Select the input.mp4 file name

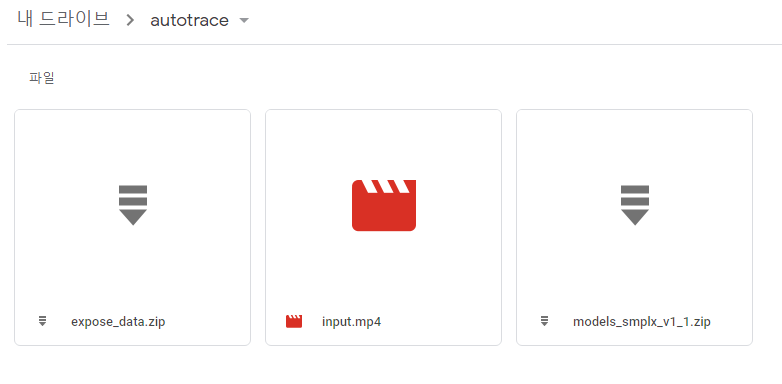click(352, 322)
